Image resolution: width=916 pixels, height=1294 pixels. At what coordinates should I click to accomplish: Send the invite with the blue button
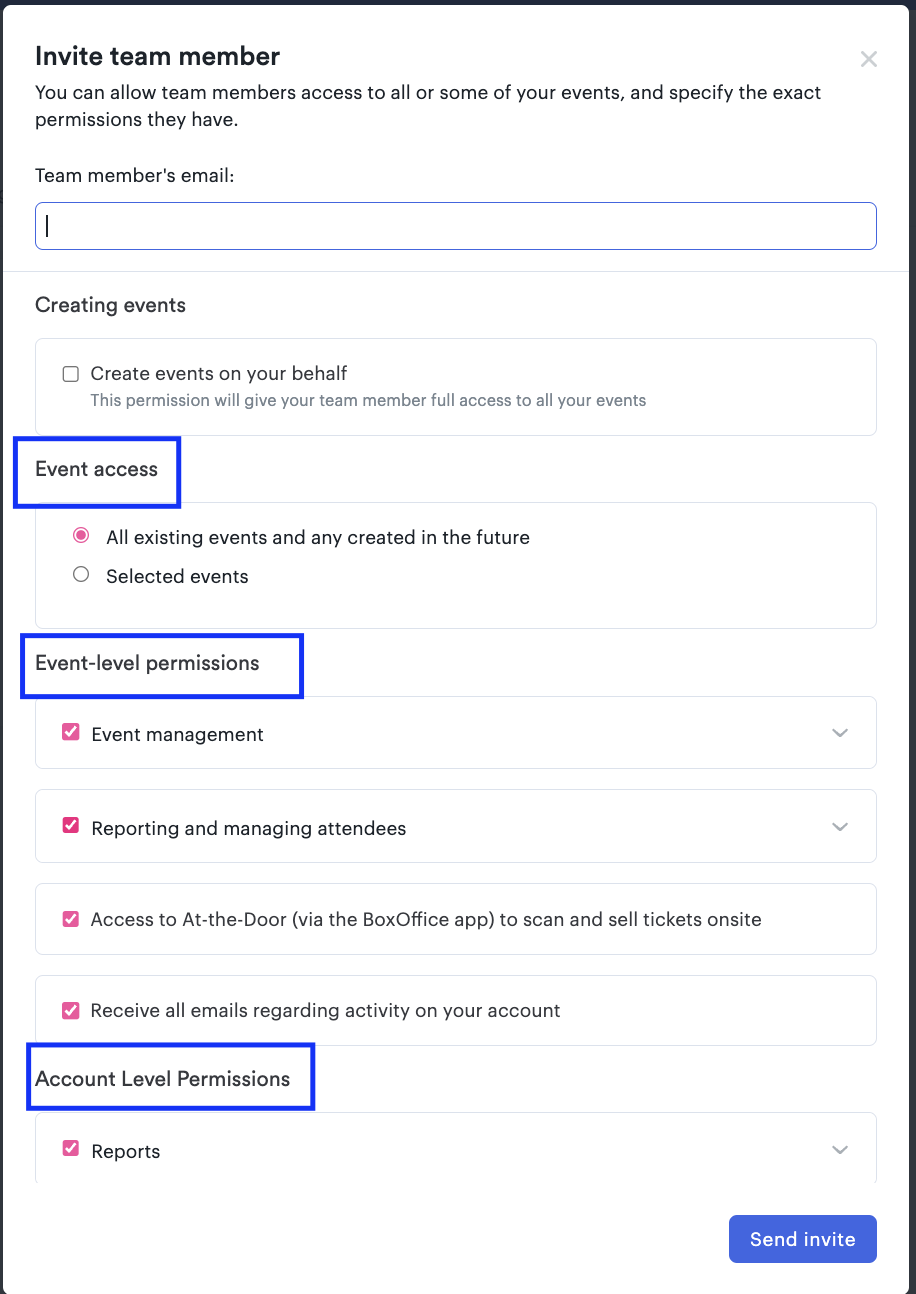pos(803,1239)
